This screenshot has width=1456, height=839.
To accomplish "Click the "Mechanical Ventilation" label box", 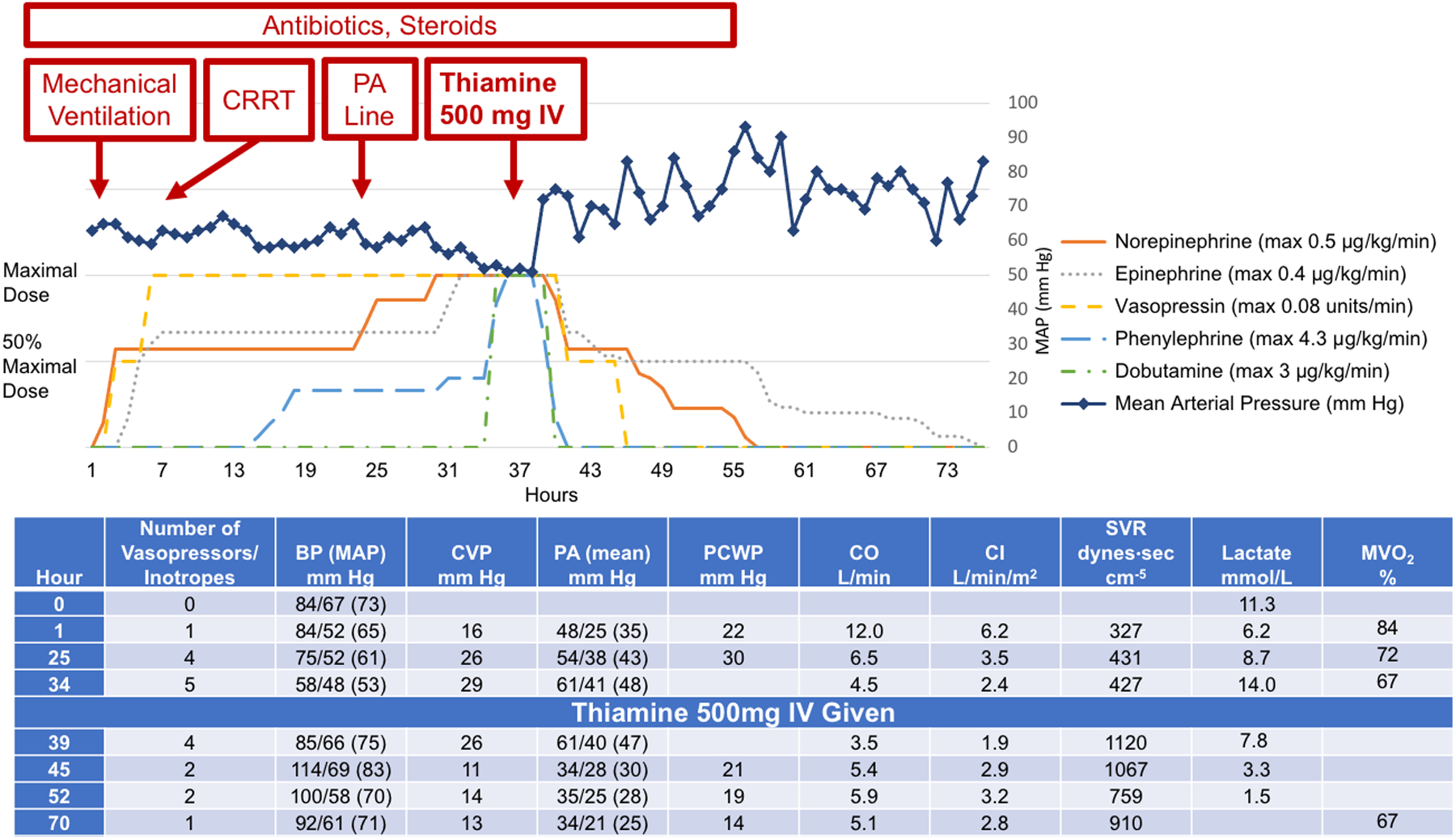I will [109, 100].
